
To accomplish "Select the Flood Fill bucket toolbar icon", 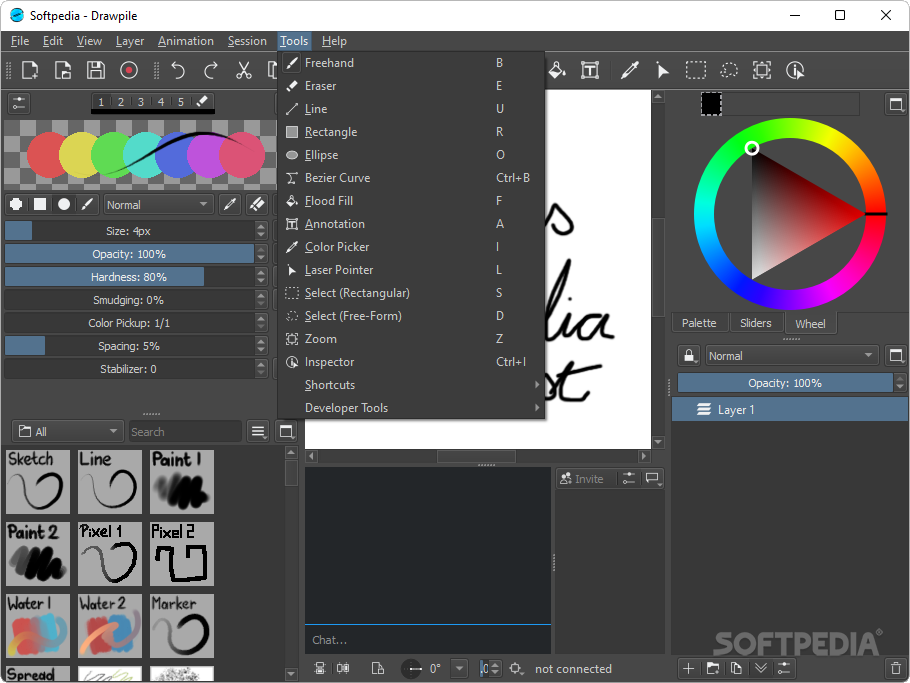I will tap(557, 70).
